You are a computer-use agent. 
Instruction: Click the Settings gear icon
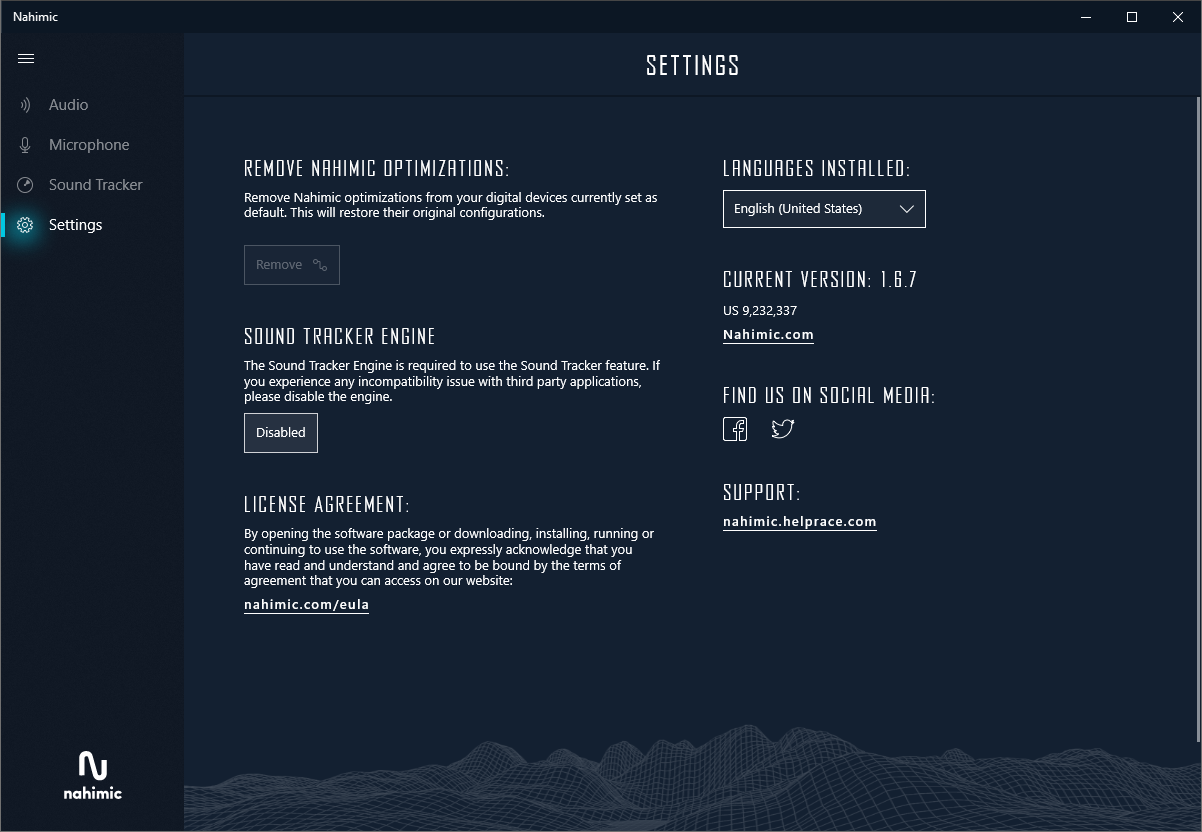[26, 225]
